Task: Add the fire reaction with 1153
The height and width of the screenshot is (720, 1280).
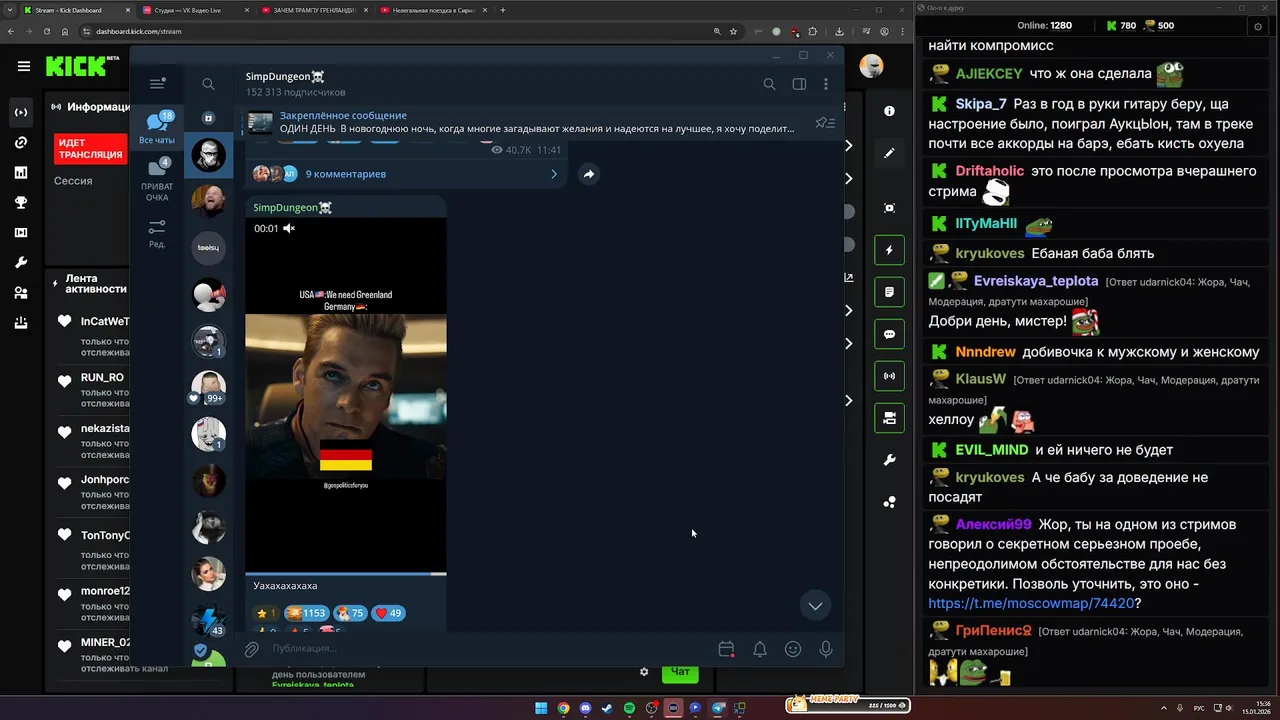Action: (306, 613)
